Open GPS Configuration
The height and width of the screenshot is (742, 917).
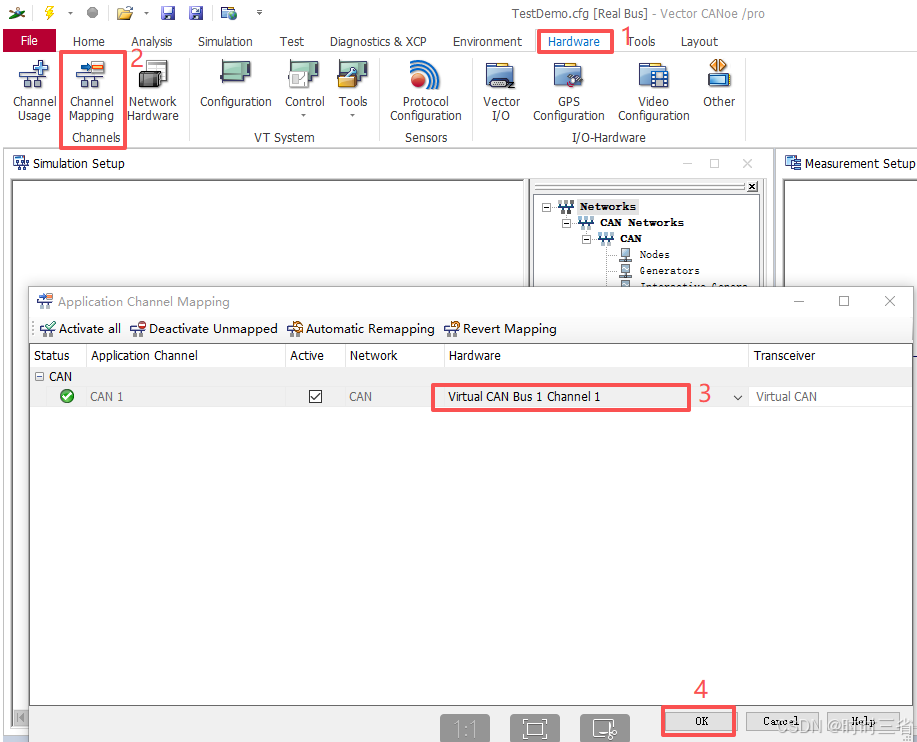568,91
